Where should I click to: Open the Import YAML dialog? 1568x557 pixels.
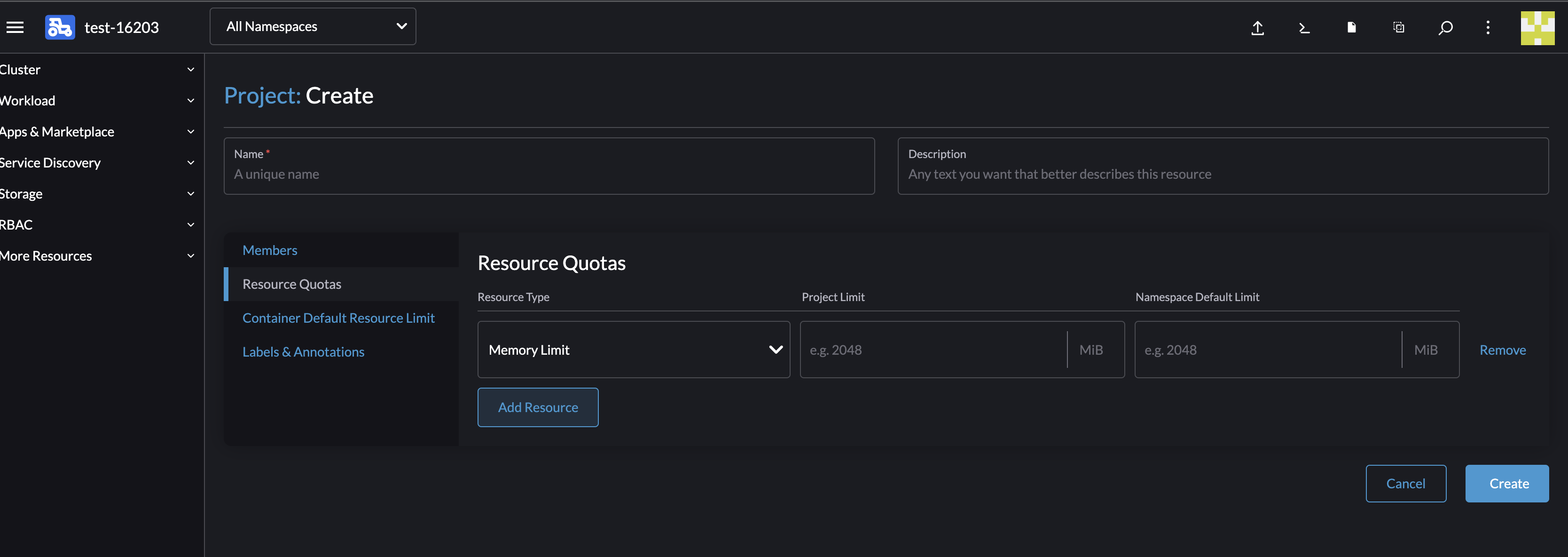click(x=1258, y=27)
